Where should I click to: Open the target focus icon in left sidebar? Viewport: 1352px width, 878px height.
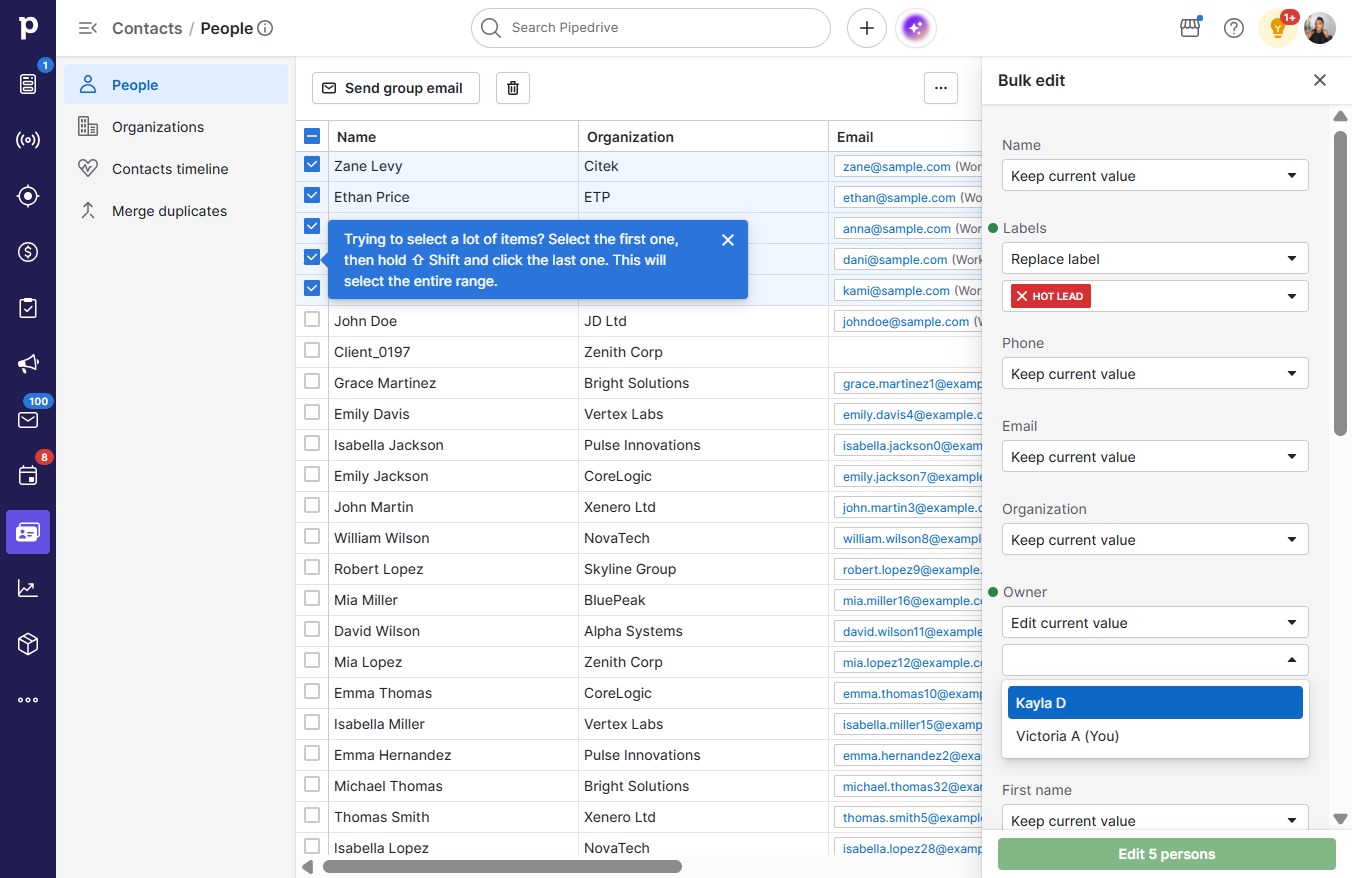point(28,196)
